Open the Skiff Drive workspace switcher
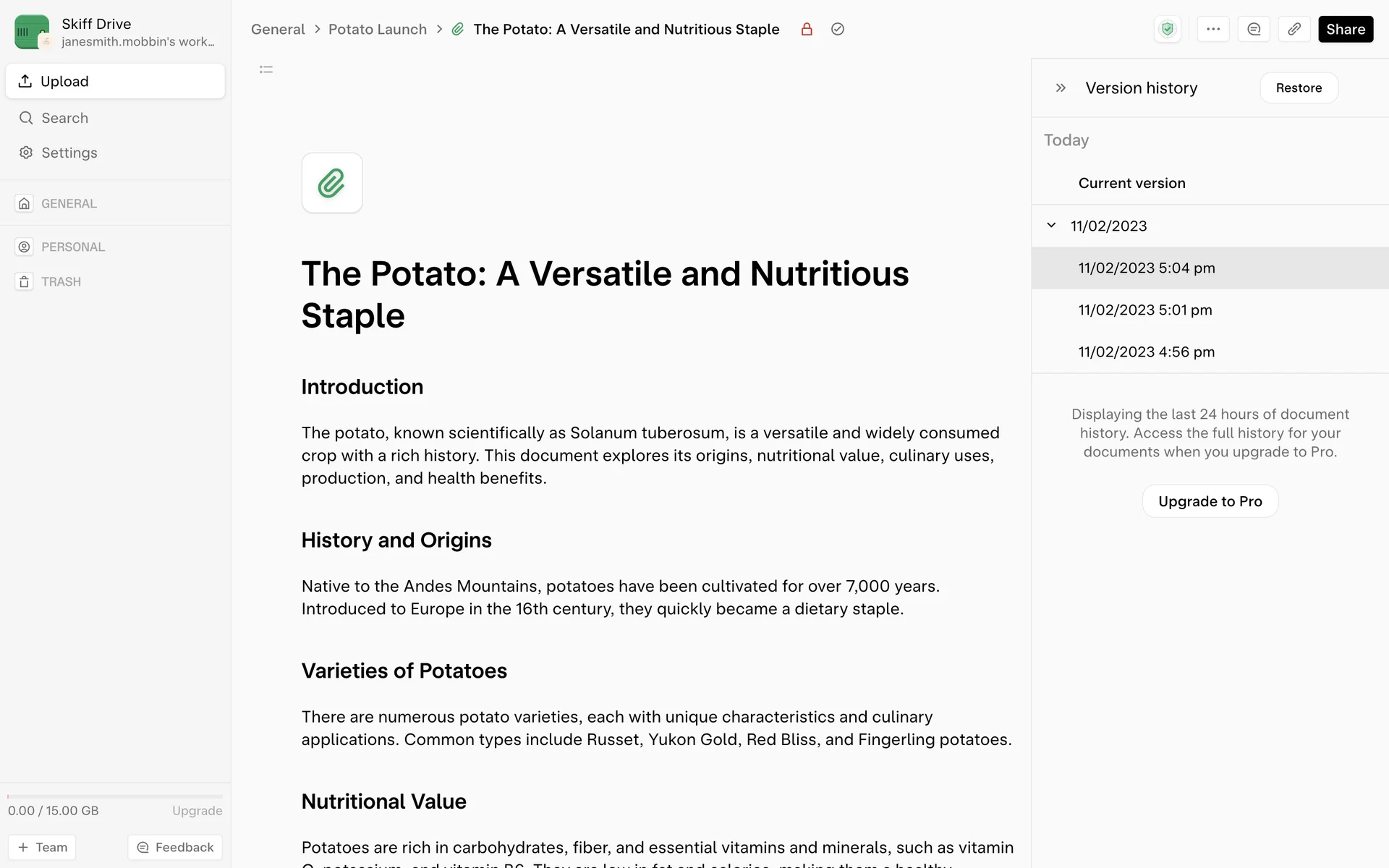Screen dimensions: 1389x868 (116, 32)
